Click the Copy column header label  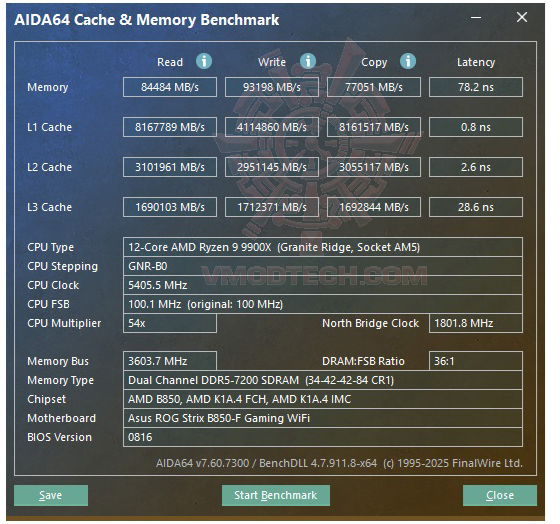pos(374,63)
